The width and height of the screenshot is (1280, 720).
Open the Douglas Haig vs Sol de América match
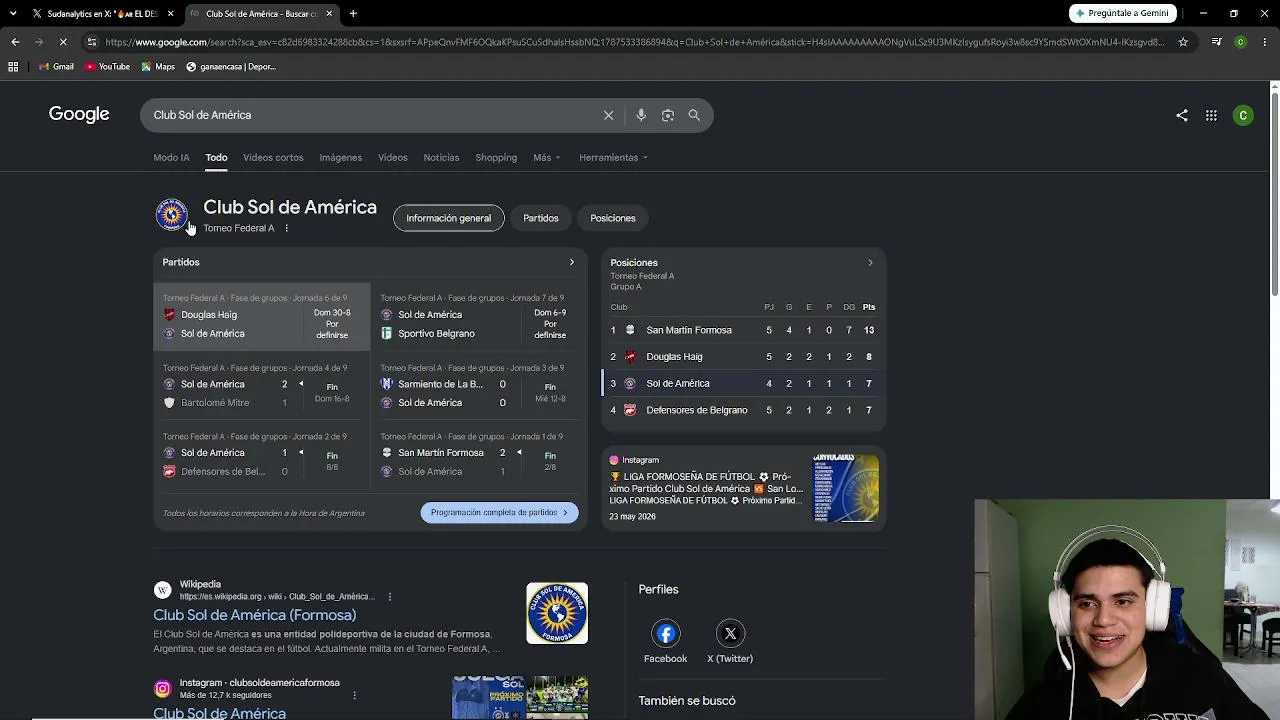261,317
